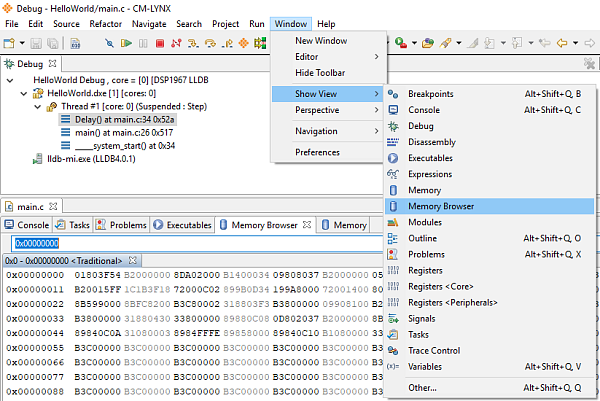The image size is (600, 401).
Task: Open the Source menu
Action: [x=66, y=24]
